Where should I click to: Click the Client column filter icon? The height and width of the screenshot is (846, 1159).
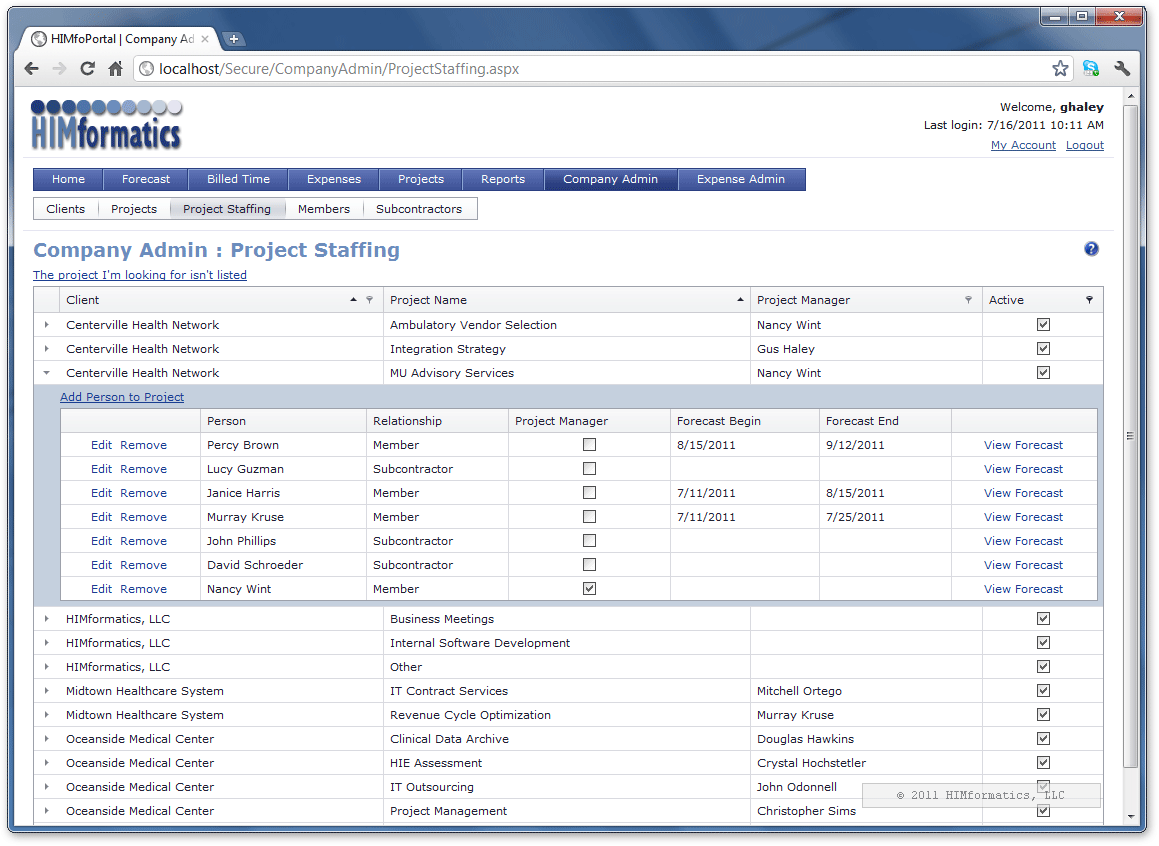coord(369,300)
